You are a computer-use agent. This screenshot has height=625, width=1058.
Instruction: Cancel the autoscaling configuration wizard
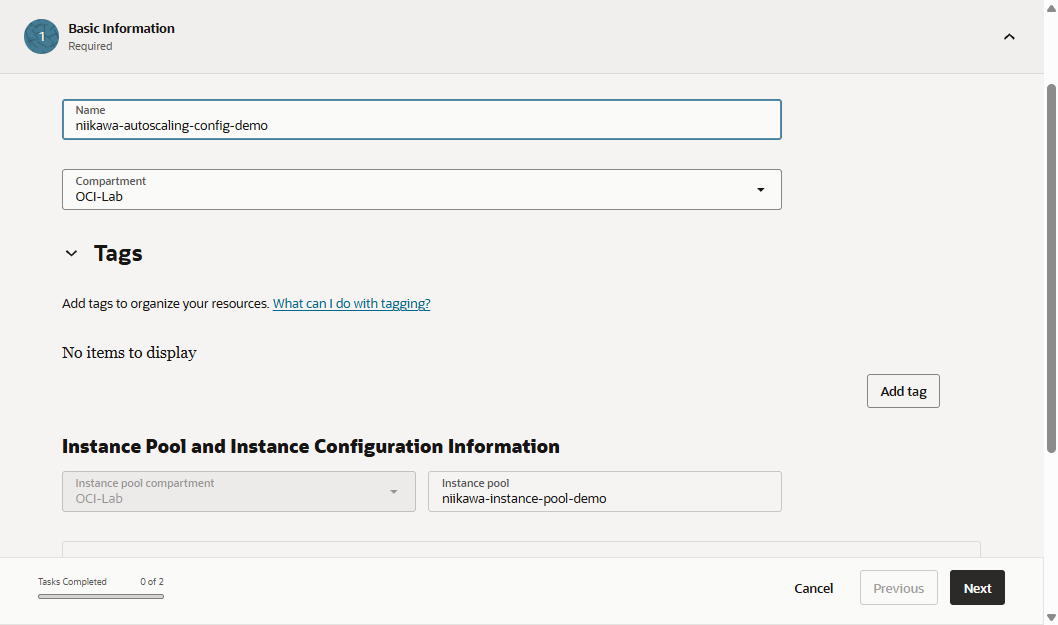[x=813, y=588]
